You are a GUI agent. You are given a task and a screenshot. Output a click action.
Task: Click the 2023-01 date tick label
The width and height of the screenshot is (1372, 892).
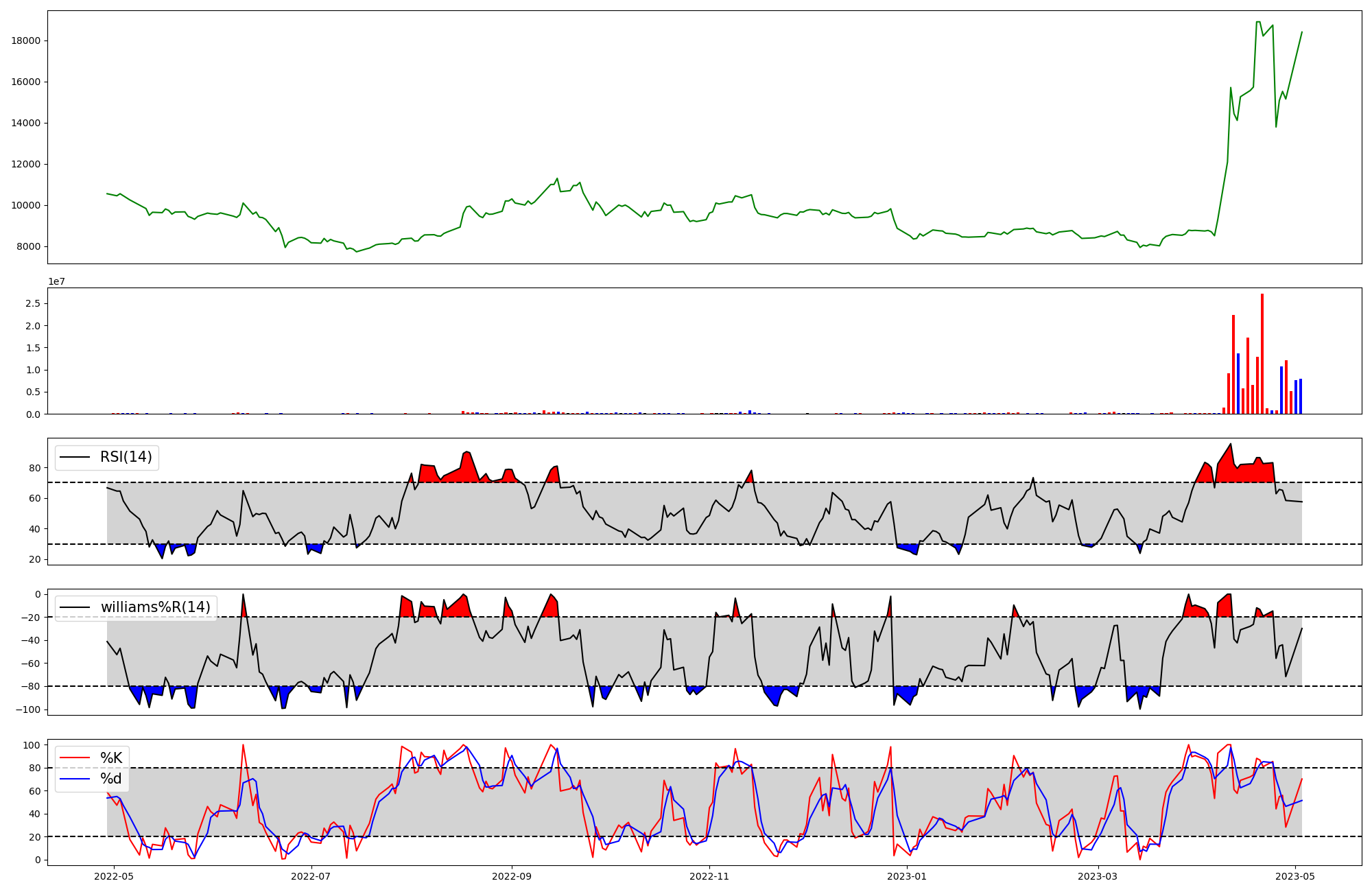tap(907, 876)
